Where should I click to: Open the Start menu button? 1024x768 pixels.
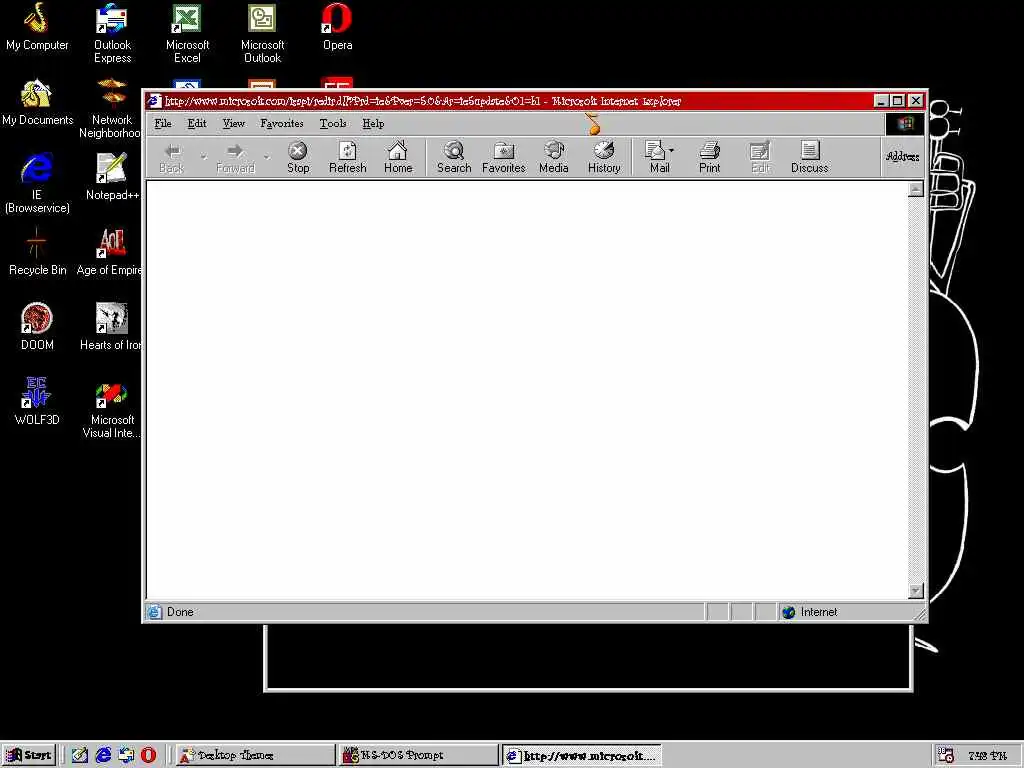29,755
